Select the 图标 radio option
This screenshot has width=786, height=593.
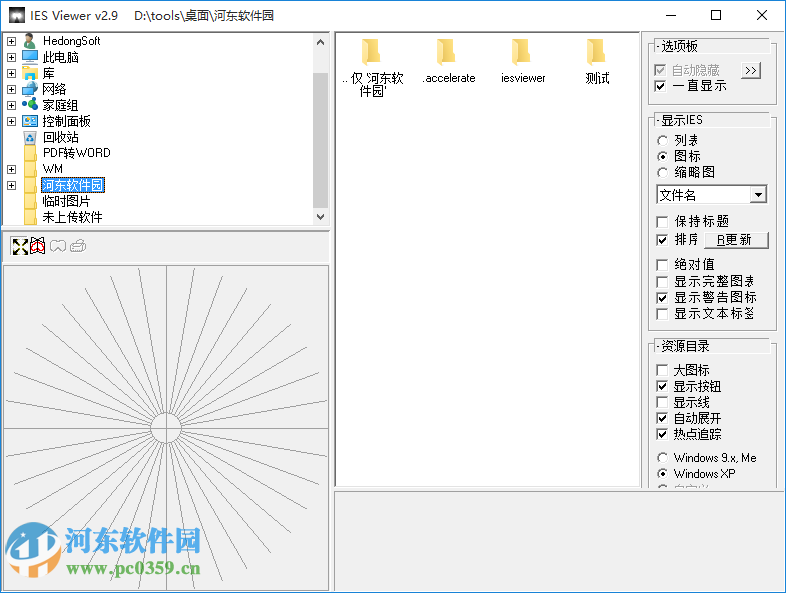(663, 156)
